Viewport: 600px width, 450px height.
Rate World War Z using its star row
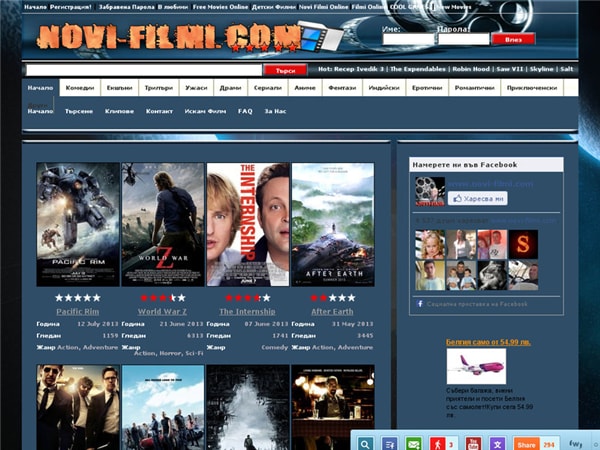[163, 298]
